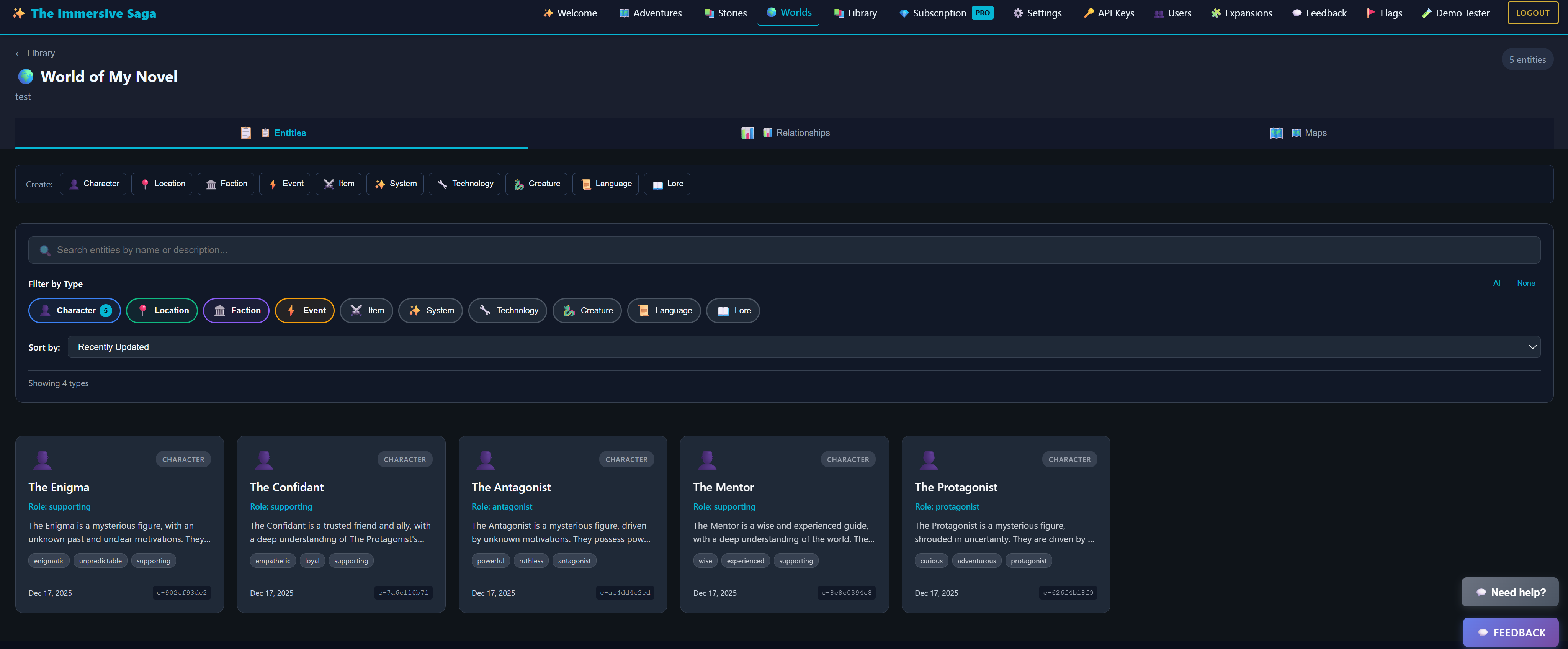The height and width of the screenshot is (649, 1568).
Task: Click the Relationships chart icon
Action: coord(747,133)
